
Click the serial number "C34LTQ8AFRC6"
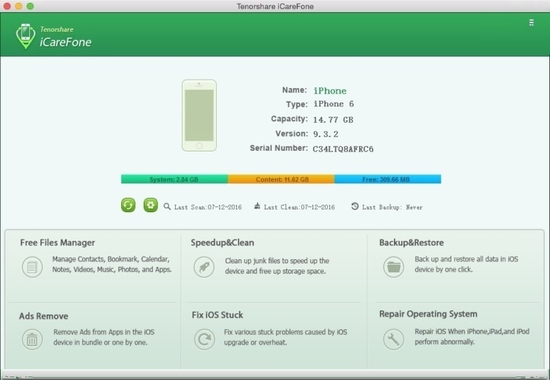(343, 149)
